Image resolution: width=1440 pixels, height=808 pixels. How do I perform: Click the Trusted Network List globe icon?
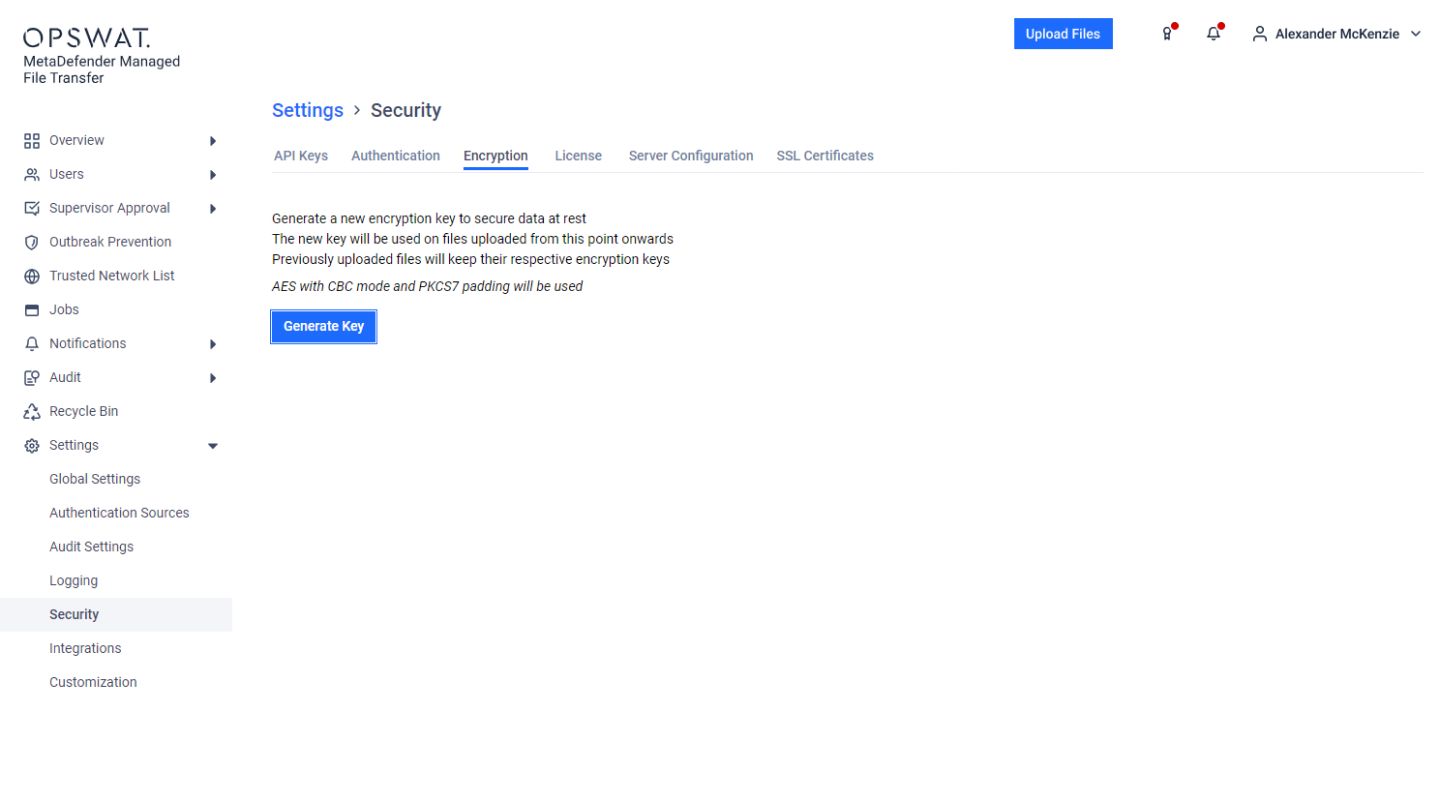[30, 275]
